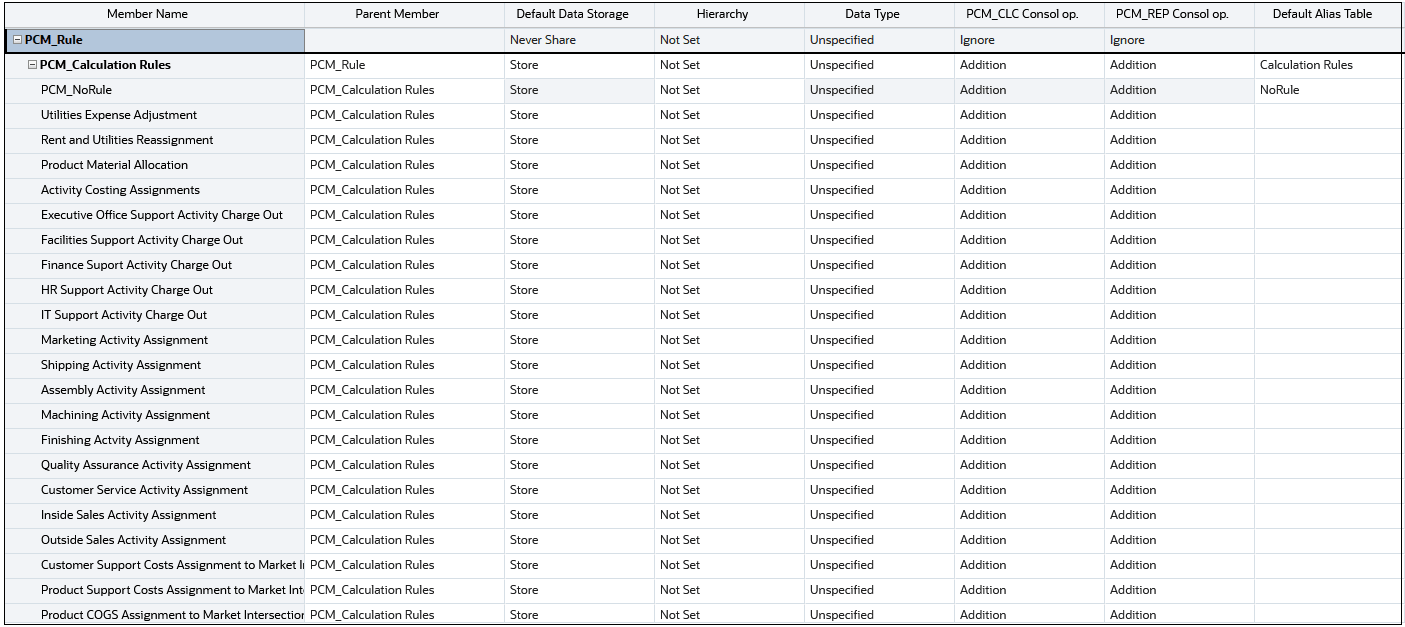Click the Product Material Allocation member
This screenshot has width=1405, height=627.
click(x=114, y=165)
